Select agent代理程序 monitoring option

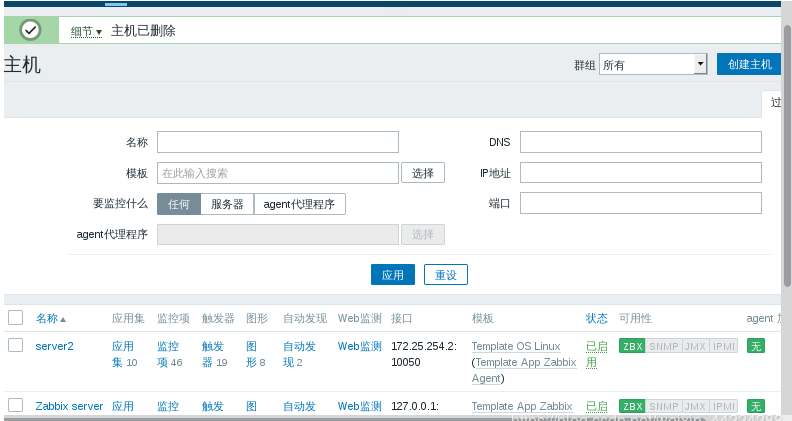click(300, 204)
